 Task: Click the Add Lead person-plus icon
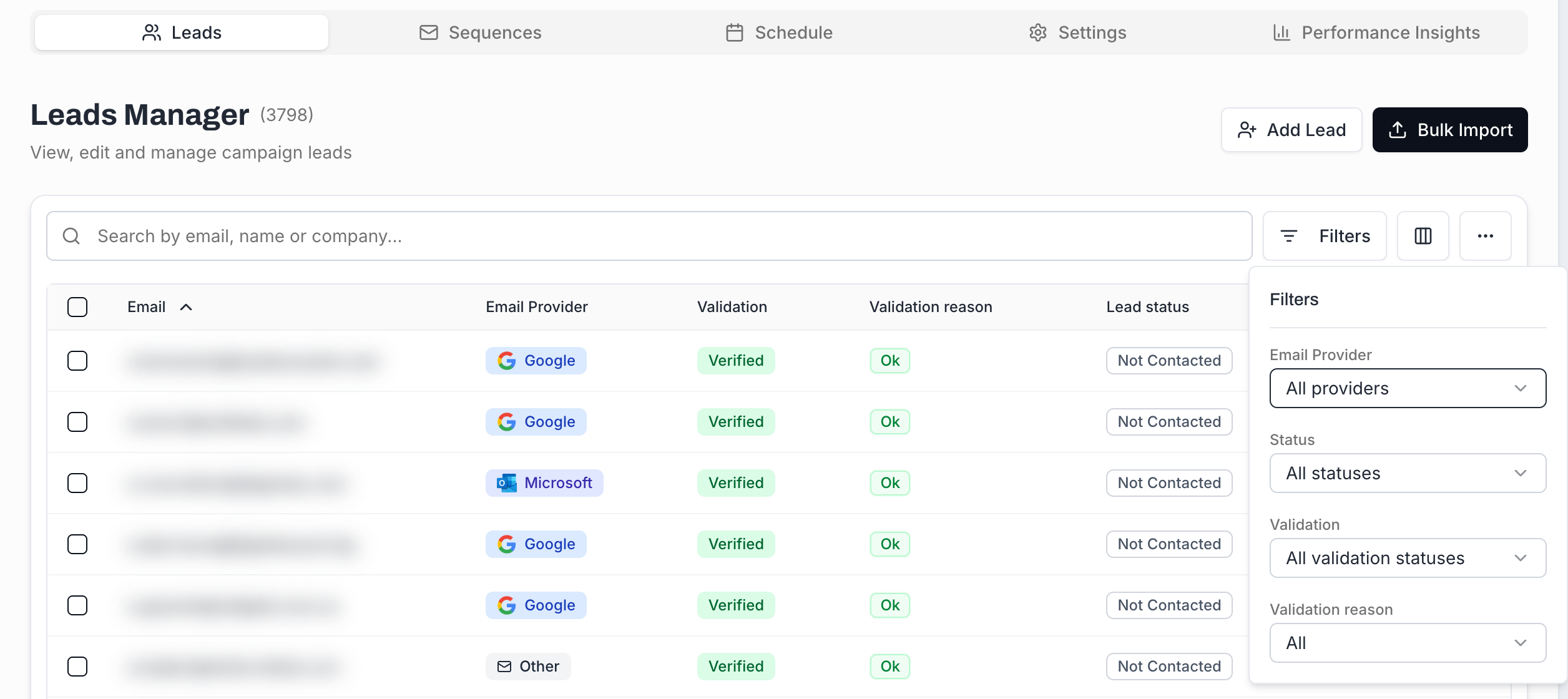1247,130
